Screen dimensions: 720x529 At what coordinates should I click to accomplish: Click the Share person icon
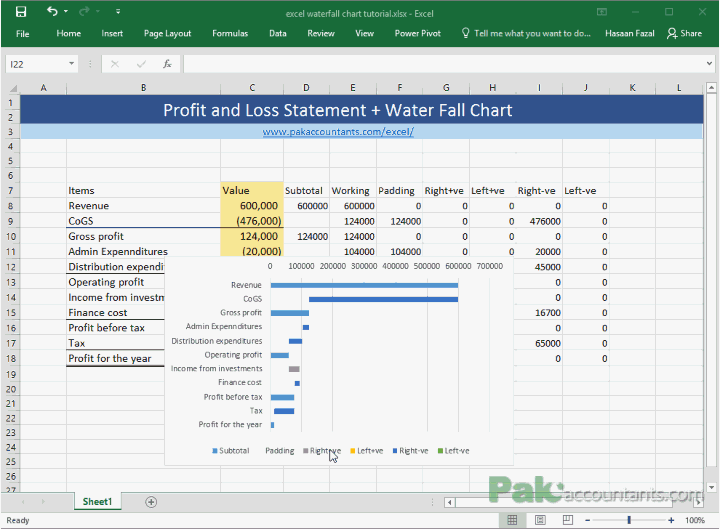pyautogui.click(x=672, y=34)
